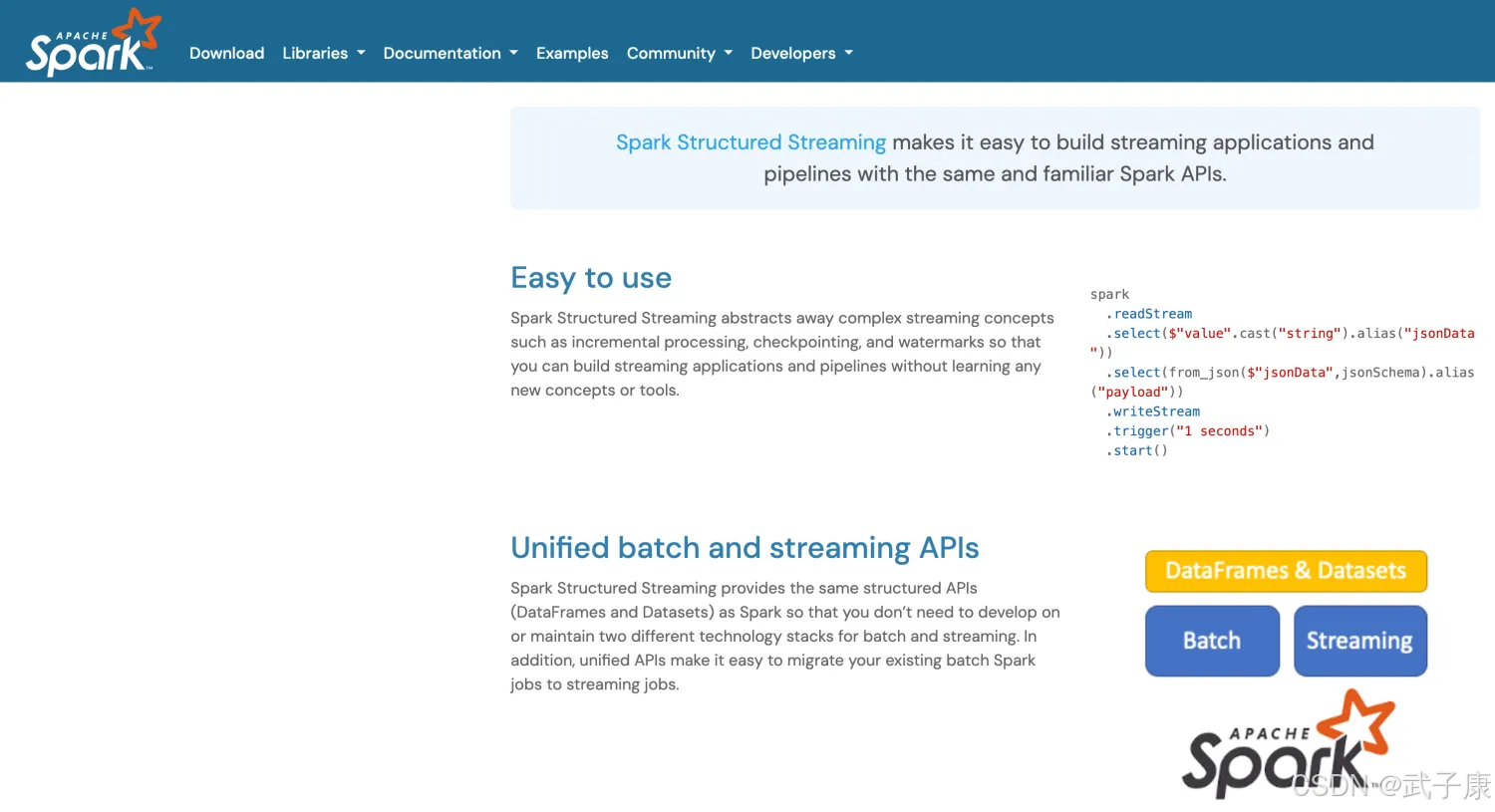Click the .trigger("1 seconds") code line

point(1187,431)
